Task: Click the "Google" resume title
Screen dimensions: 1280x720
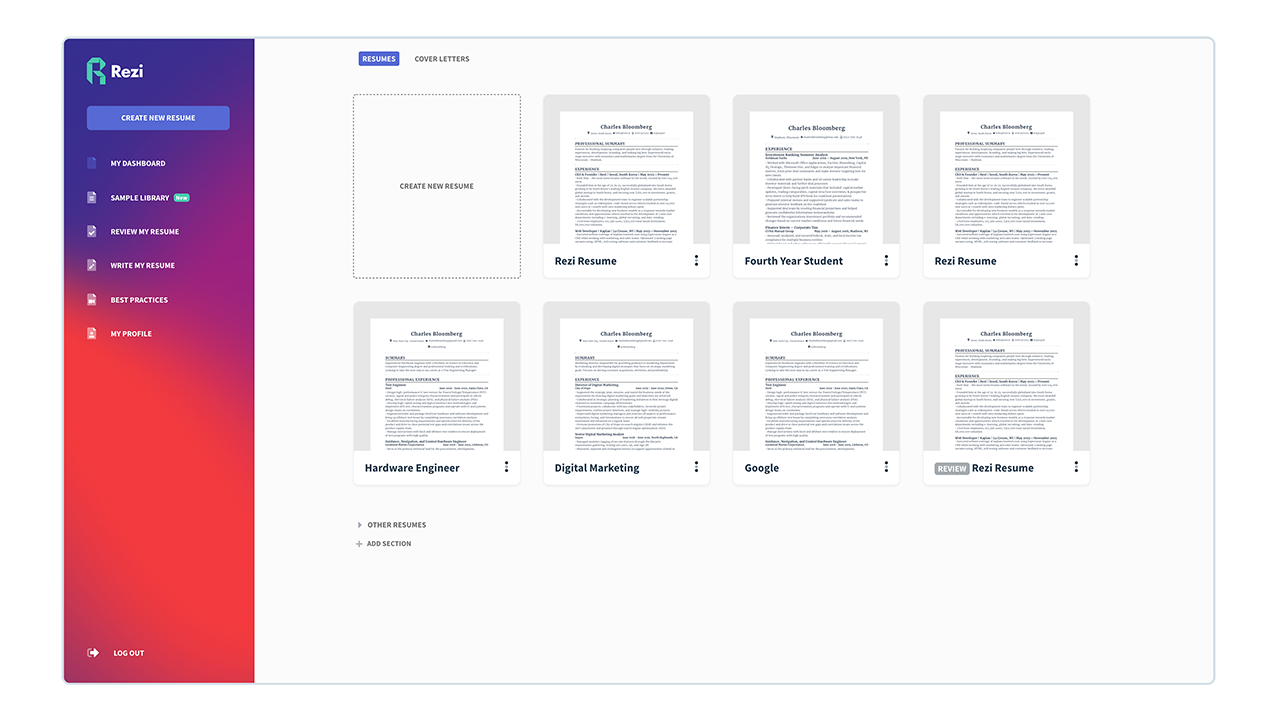Action: click(762, 468)
